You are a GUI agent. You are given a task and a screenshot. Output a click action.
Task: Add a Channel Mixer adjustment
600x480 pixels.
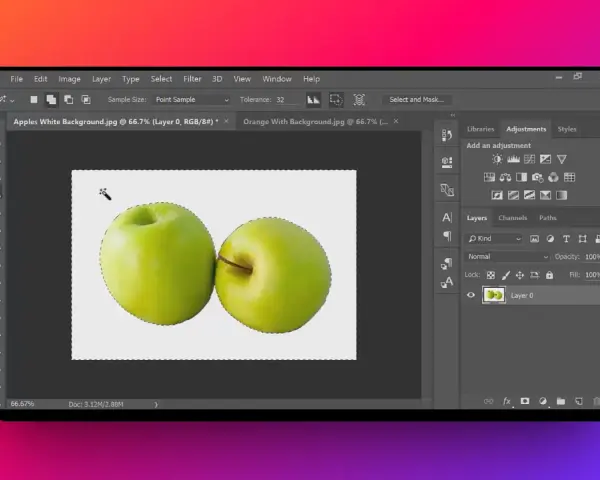553,177
